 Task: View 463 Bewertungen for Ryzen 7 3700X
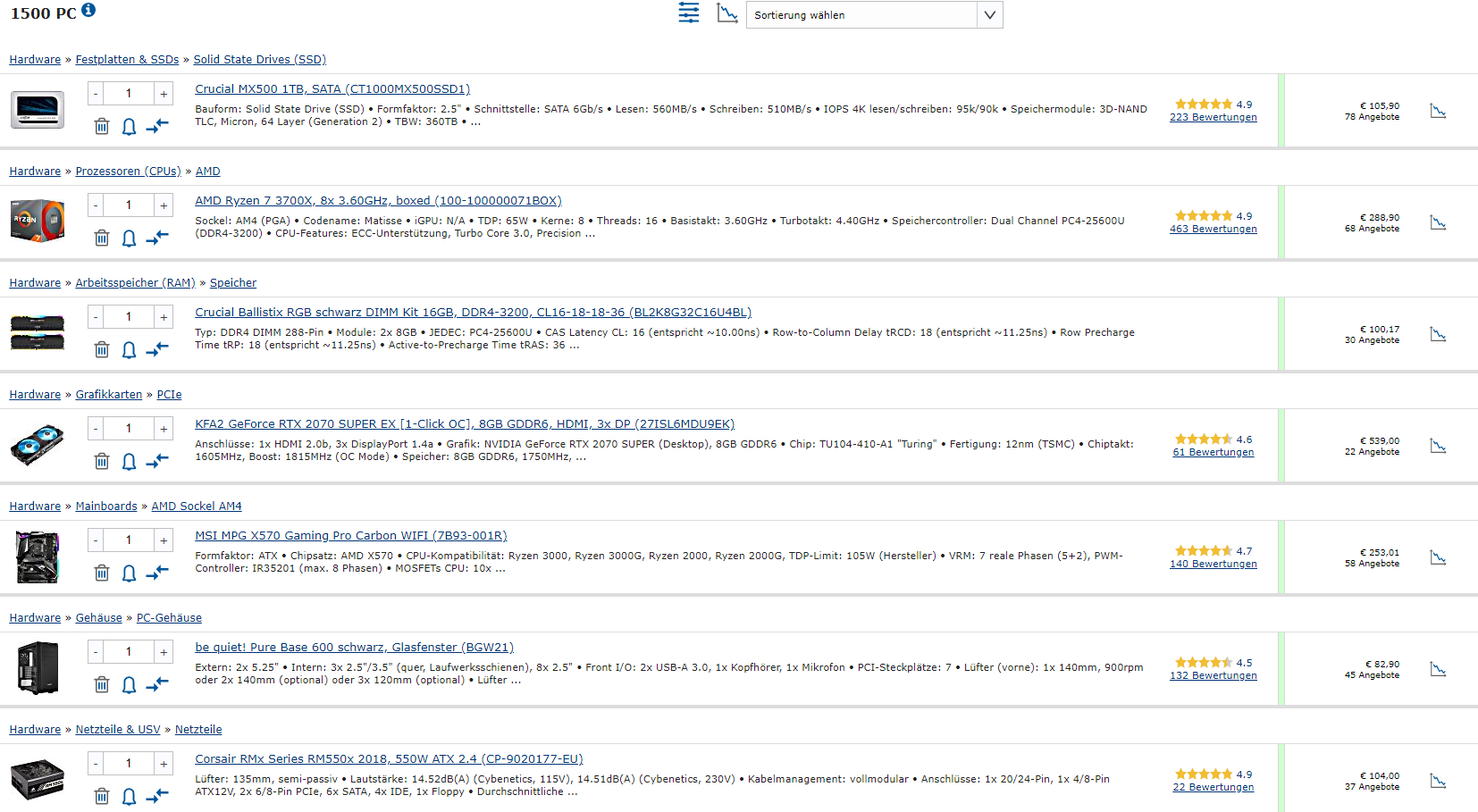tap(1213, 229)
